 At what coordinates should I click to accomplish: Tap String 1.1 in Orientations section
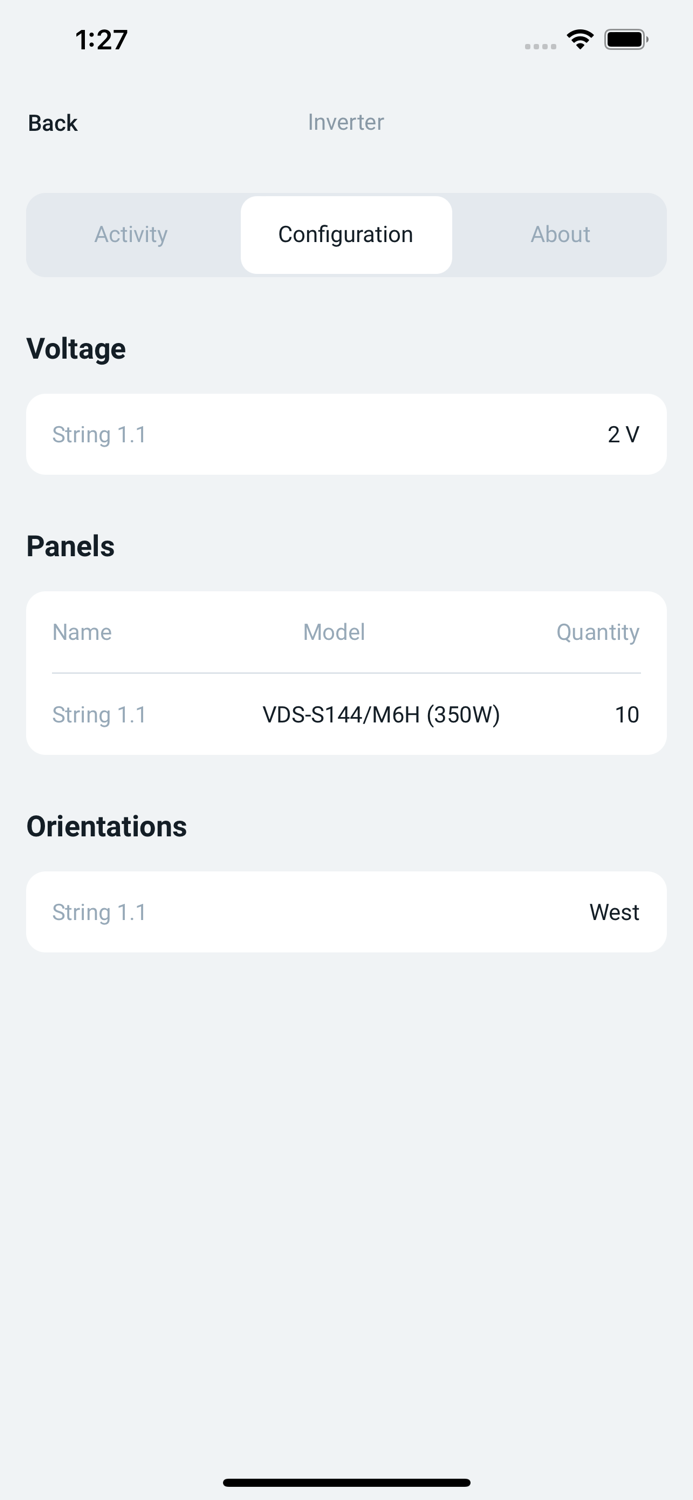click(99, 912)
